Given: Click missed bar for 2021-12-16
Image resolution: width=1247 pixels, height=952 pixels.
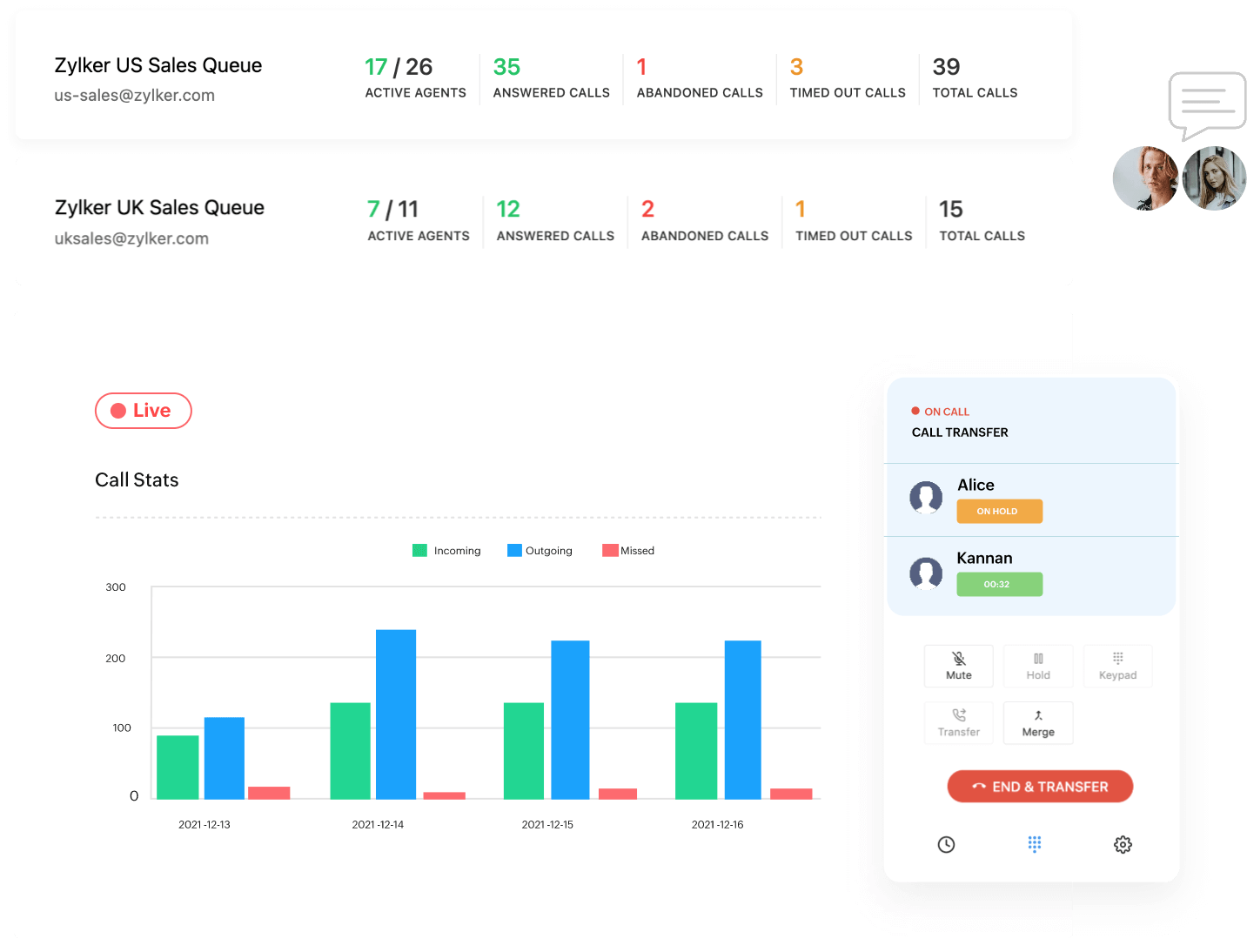Looking at the screenshot, I should click(791, 794).
